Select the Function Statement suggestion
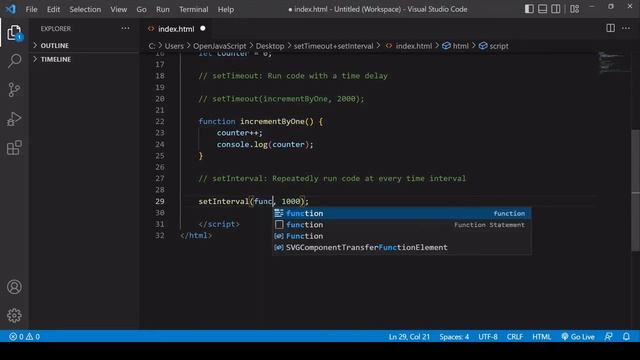 pyautogui.click(x=402, y=225)
